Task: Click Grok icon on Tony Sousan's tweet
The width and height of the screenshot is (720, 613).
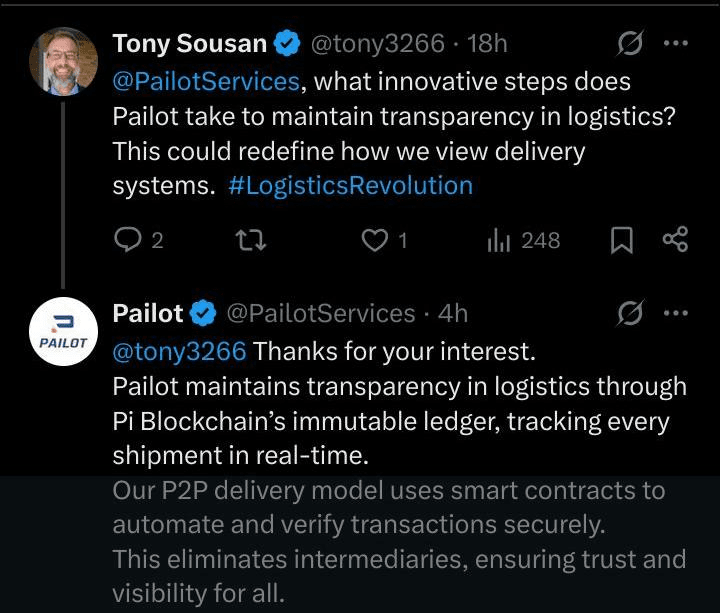Action: tap(630, 44)
